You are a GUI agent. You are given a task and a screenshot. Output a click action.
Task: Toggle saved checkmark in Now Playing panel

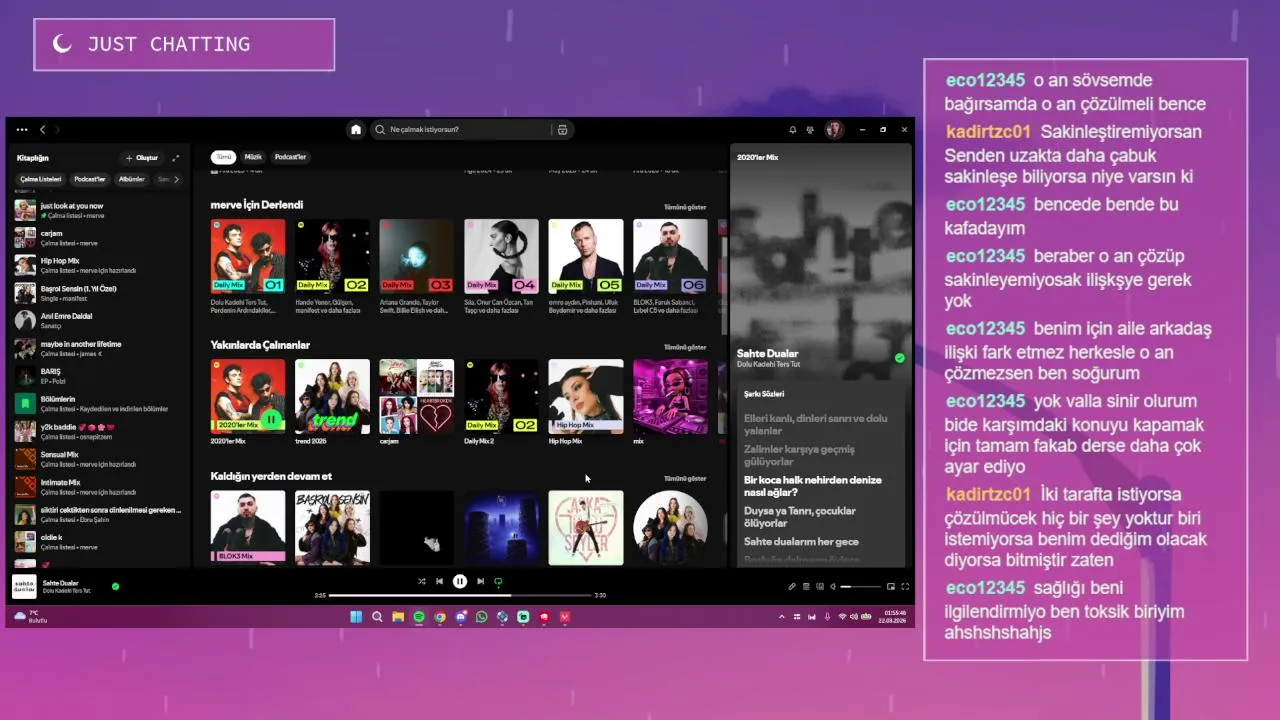click(900, 358)
